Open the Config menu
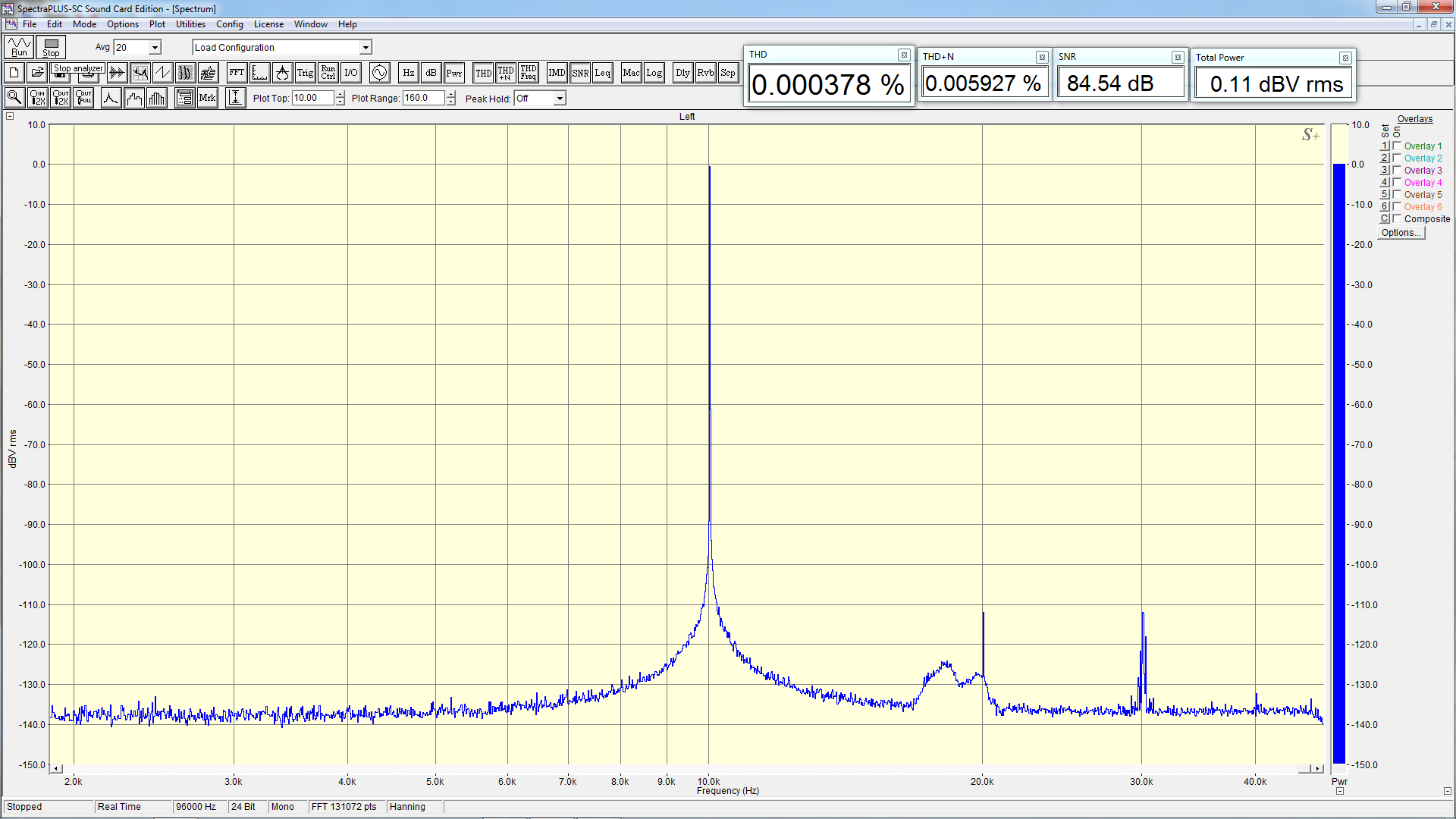 (229, 24)
